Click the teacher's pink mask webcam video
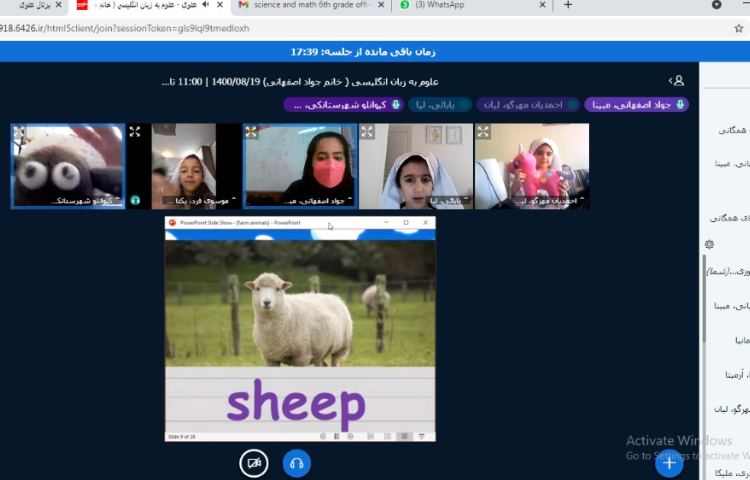750x480 pixels. tap(300, 166)
